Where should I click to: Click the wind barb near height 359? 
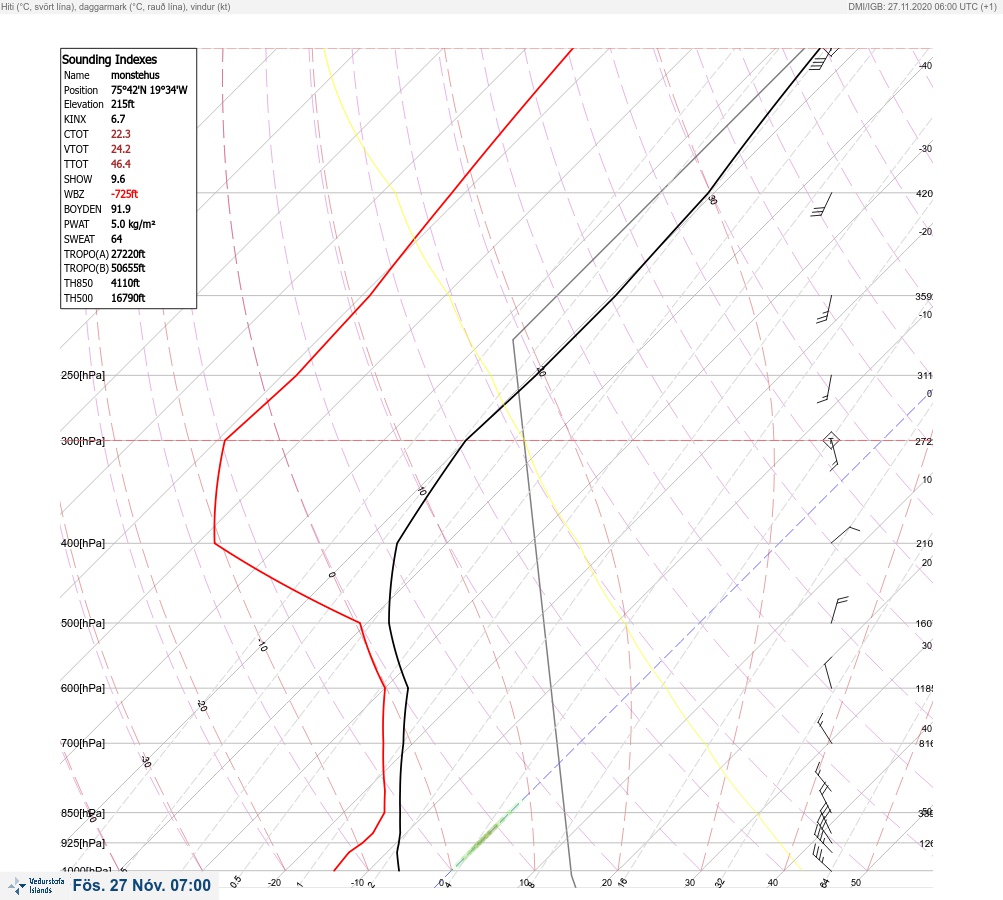coord(824,309)
